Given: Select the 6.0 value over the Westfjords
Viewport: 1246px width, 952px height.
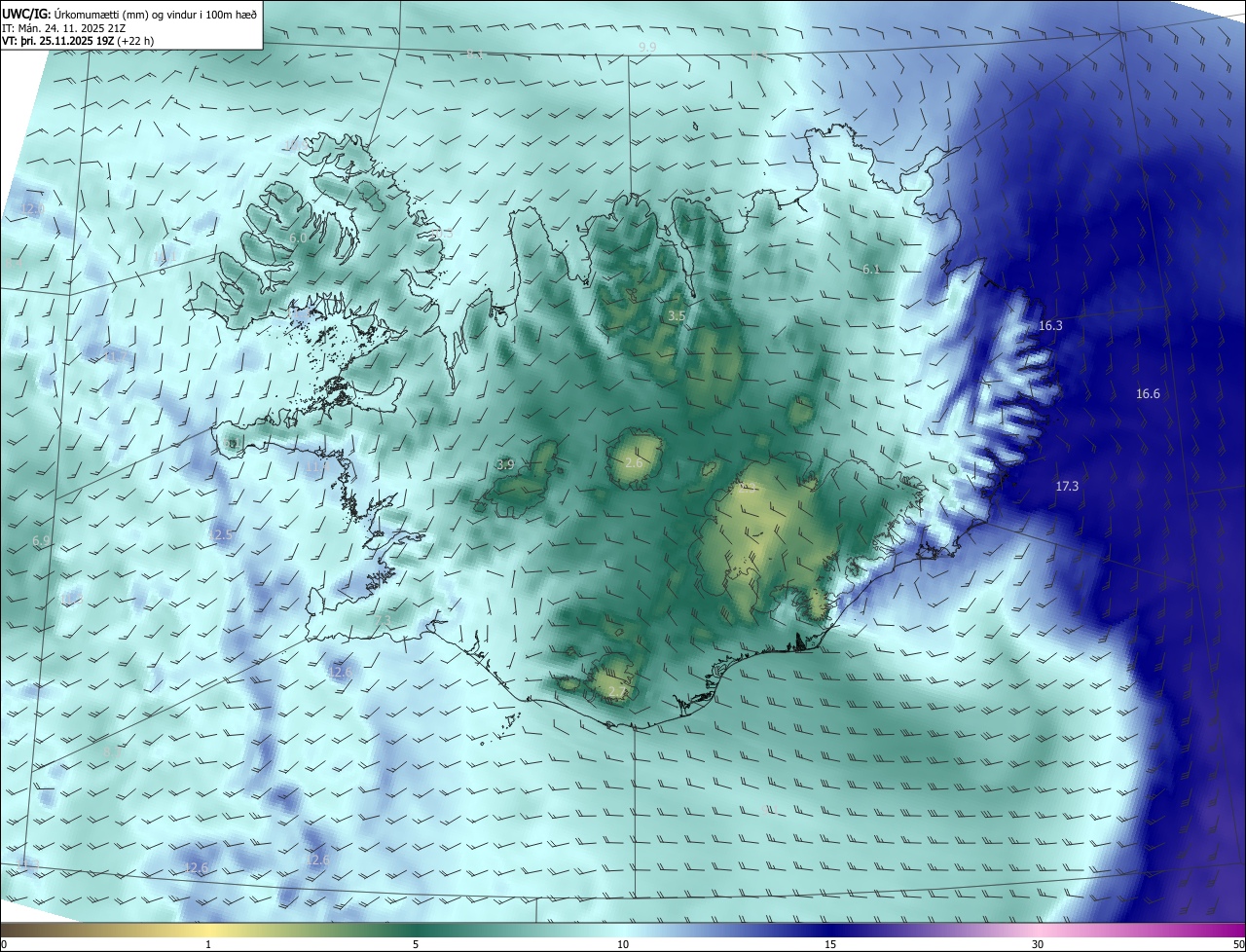Looking at the screenshot, I should 299,238.
